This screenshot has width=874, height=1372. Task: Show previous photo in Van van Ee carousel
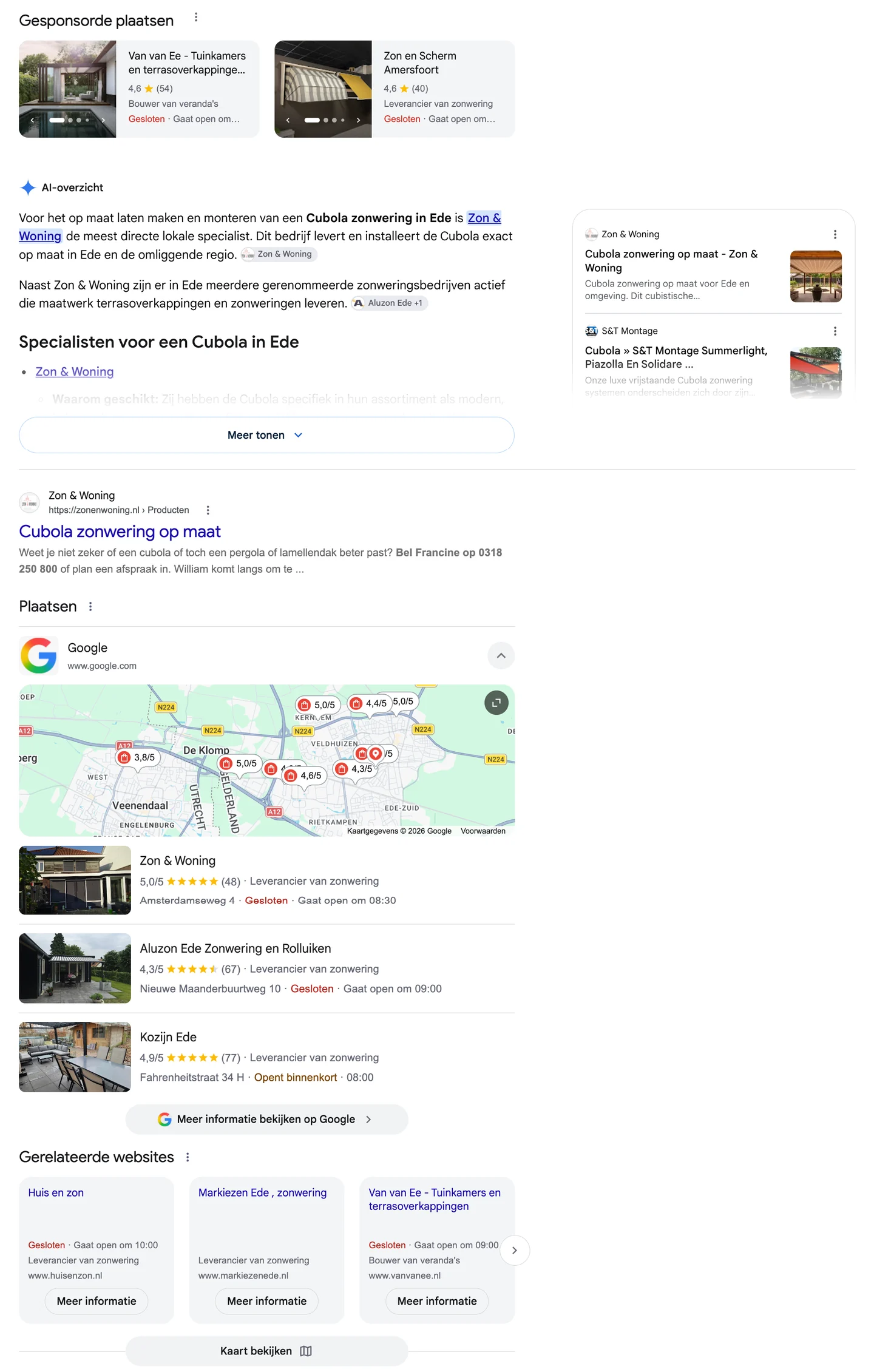(x=32, y=120)
